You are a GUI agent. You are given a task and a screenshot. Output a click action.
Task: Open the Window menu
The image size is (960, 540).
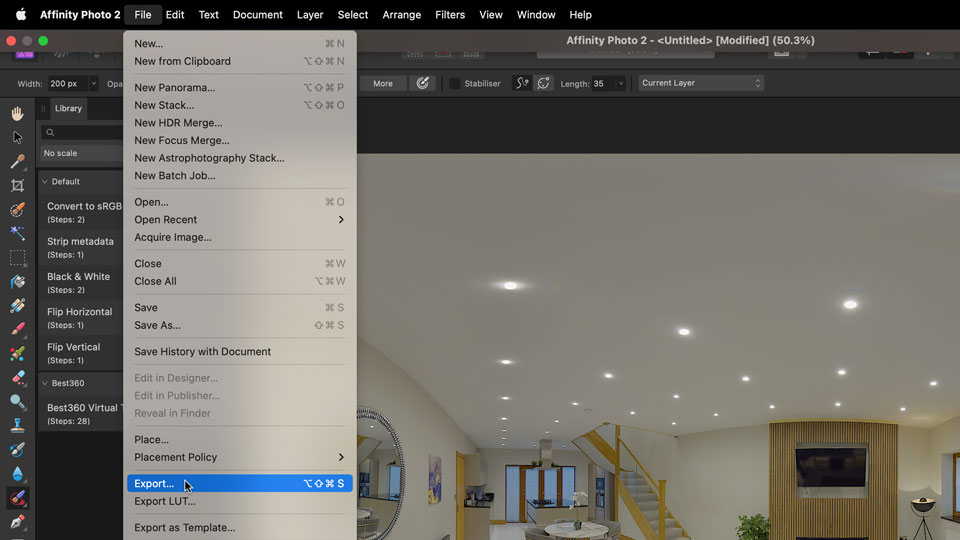point(536,15)
